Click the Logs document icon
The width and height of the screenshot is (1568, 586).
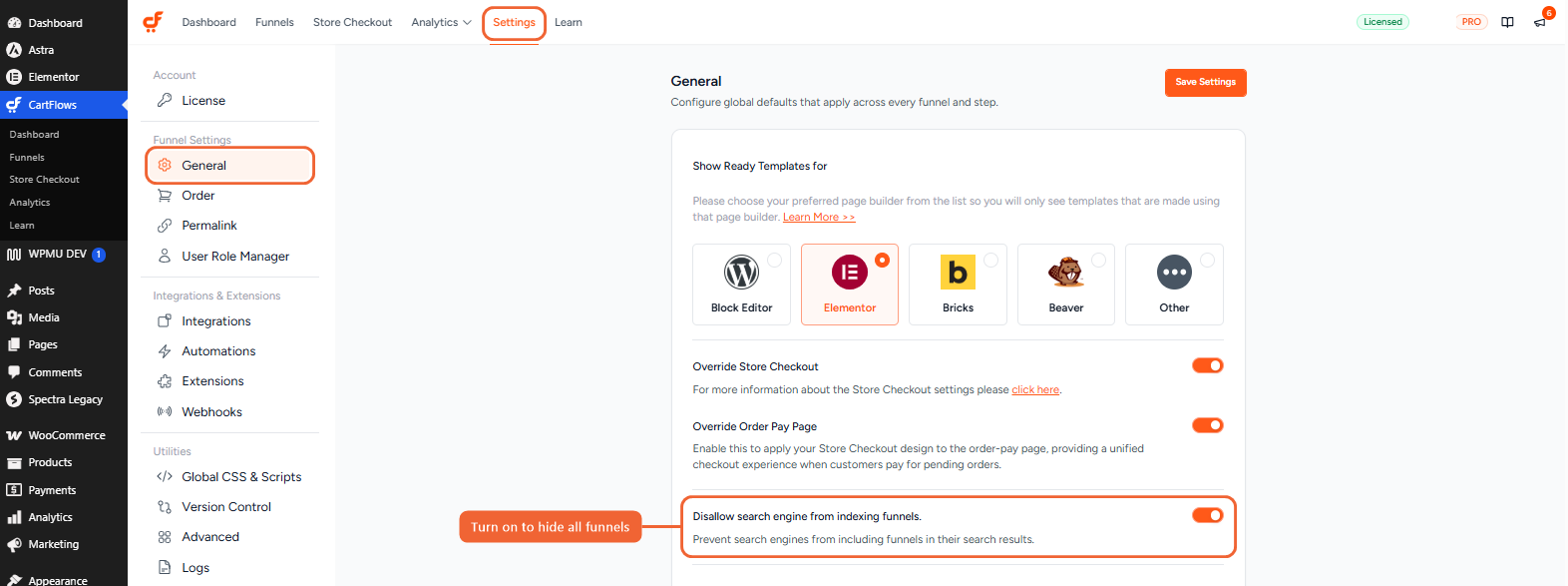pyautogui.click(x=165, y=568)
